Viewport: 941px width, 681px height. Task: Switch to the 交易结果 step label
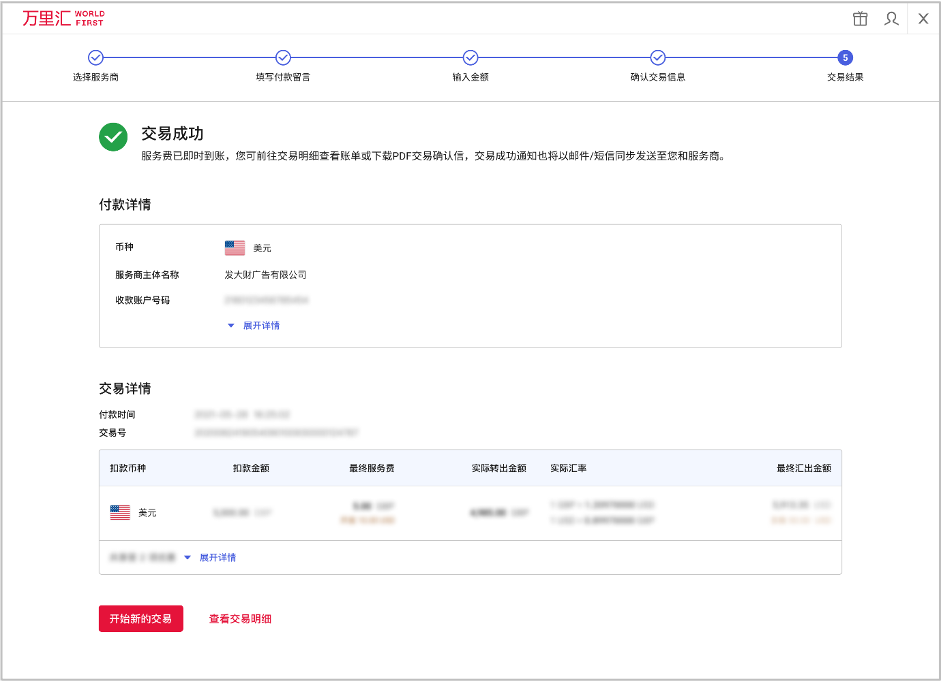(844, 75)
